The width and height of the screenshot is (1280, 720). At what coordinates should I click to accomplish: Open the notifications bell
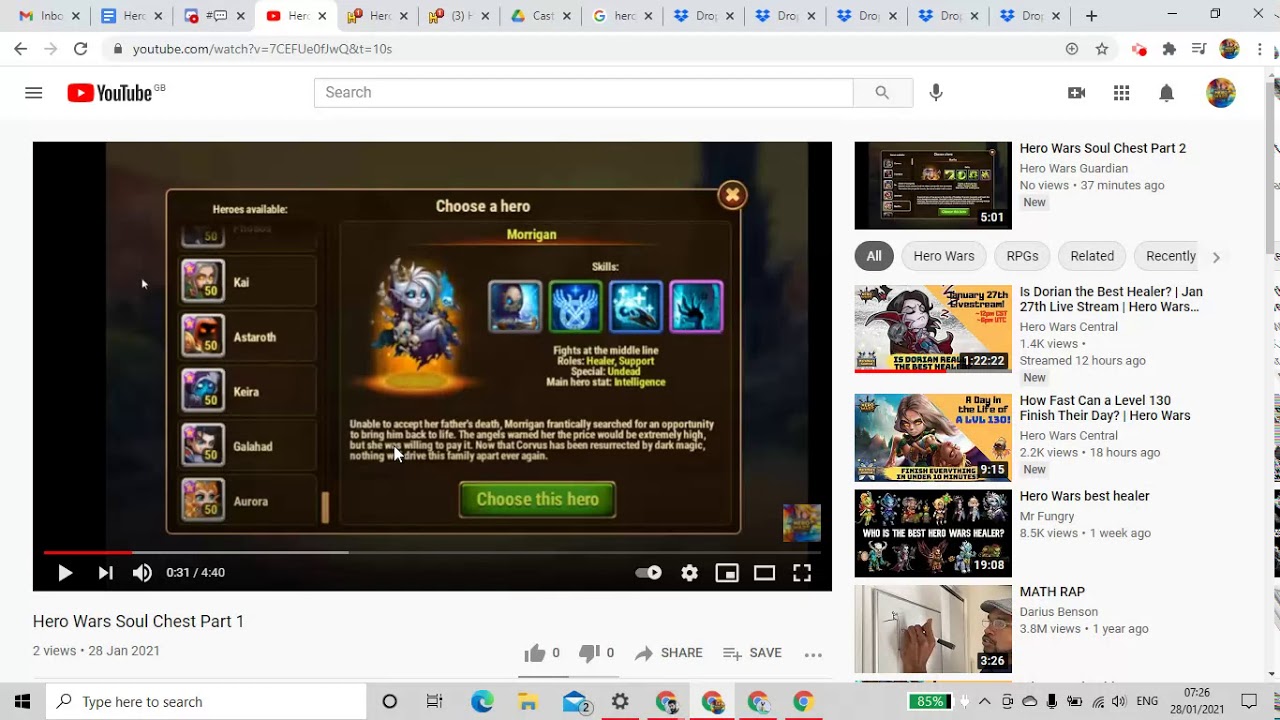pyautogui.click(x=1166, y=93)
